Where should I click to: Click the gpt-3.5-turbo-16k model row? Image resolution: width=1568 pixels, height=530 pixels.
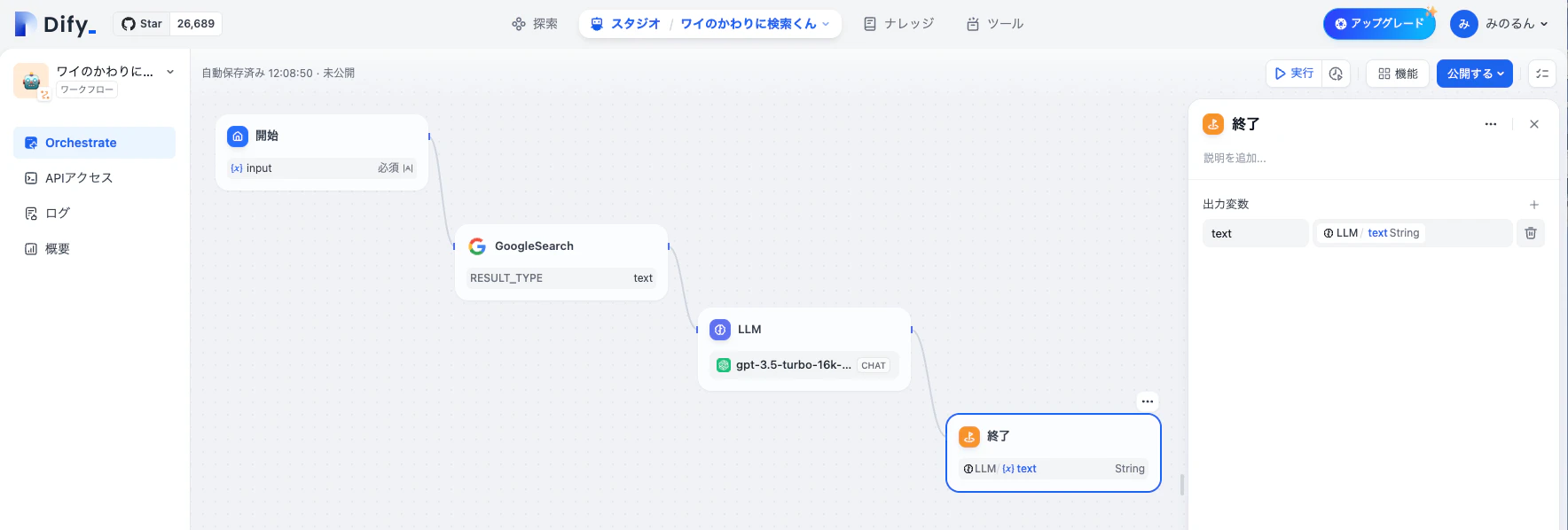point(804,365)
